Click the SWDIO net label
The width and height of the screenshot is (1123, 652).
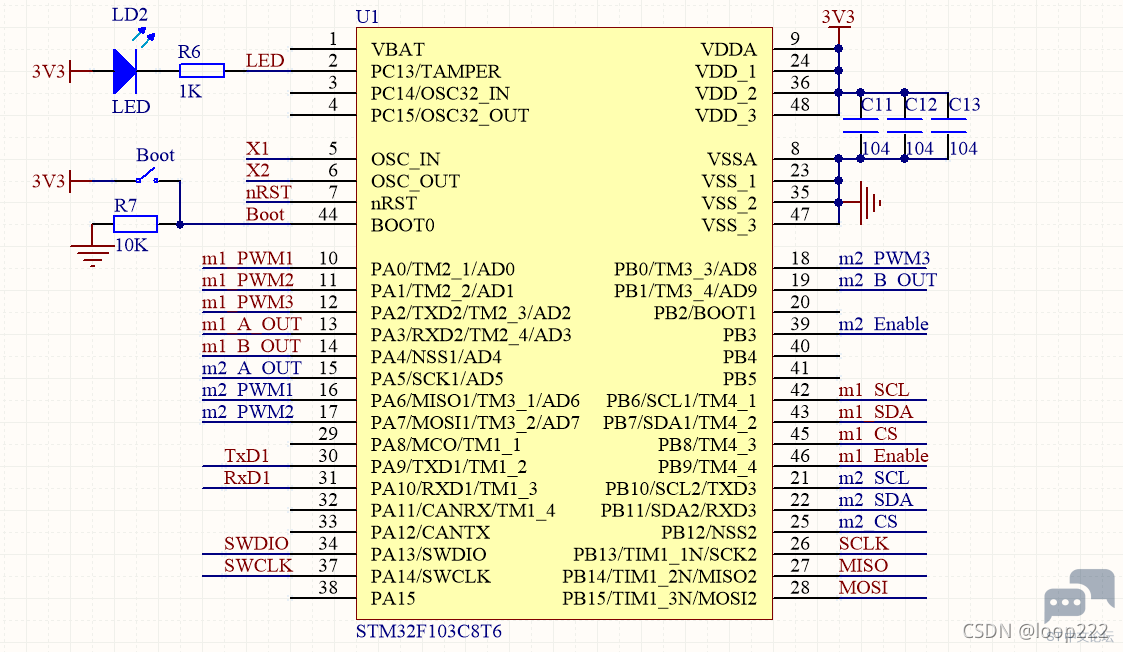(256, 543)
